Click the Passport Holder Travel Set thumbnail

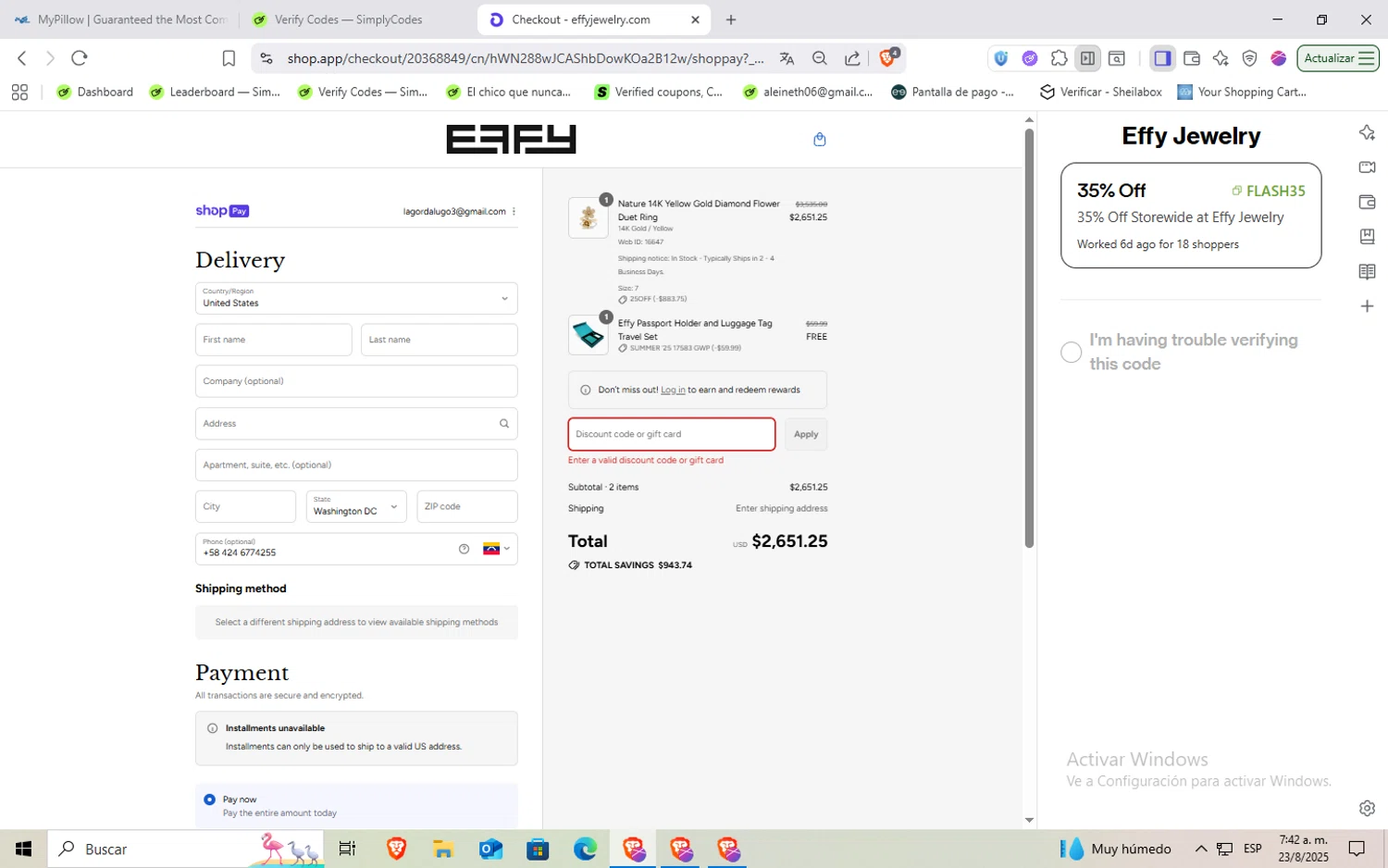pyautogui.click(x=588, y=334)
